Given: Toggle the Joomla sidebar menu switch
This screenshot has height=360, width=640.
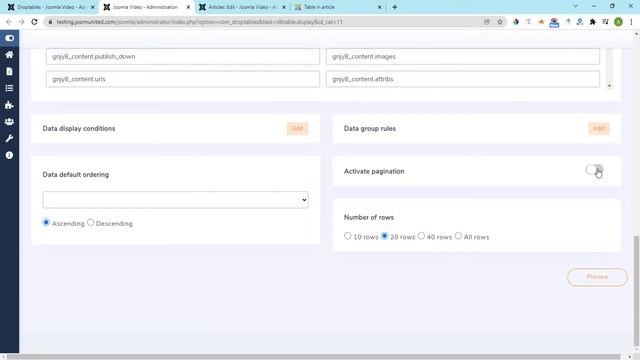Looking at the screenshot, I should point(9,38).
